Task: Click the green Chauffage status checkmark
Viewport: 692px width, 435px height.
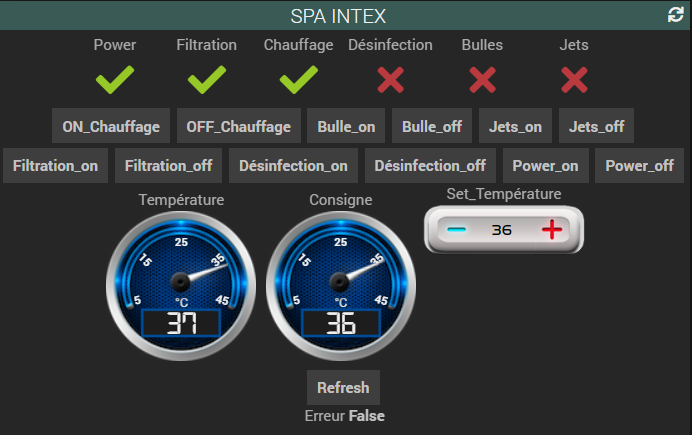Action: pyautogui.click(x=298, y=79)
